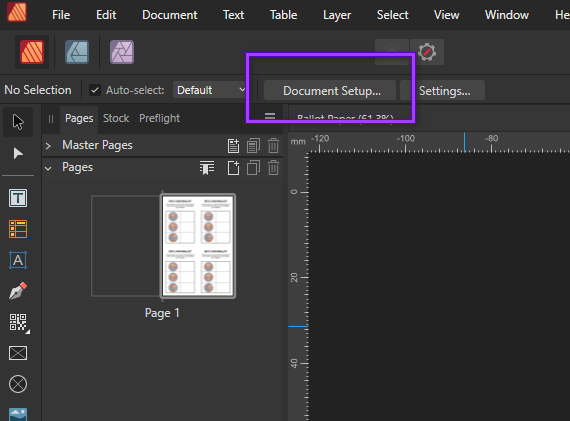Switch to the Designer persona icon

[x=77, y=52]
